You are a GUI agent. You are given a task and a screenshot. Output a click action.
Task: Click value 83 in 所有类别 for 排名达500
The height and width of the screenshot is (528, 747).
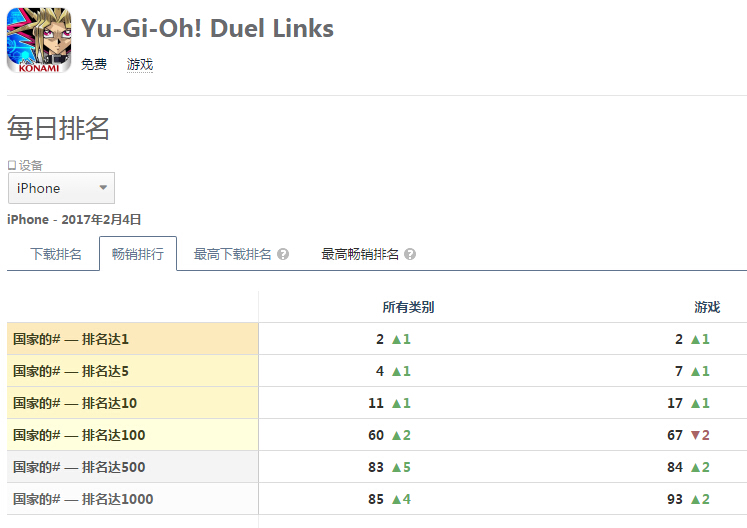pos(376,467)
